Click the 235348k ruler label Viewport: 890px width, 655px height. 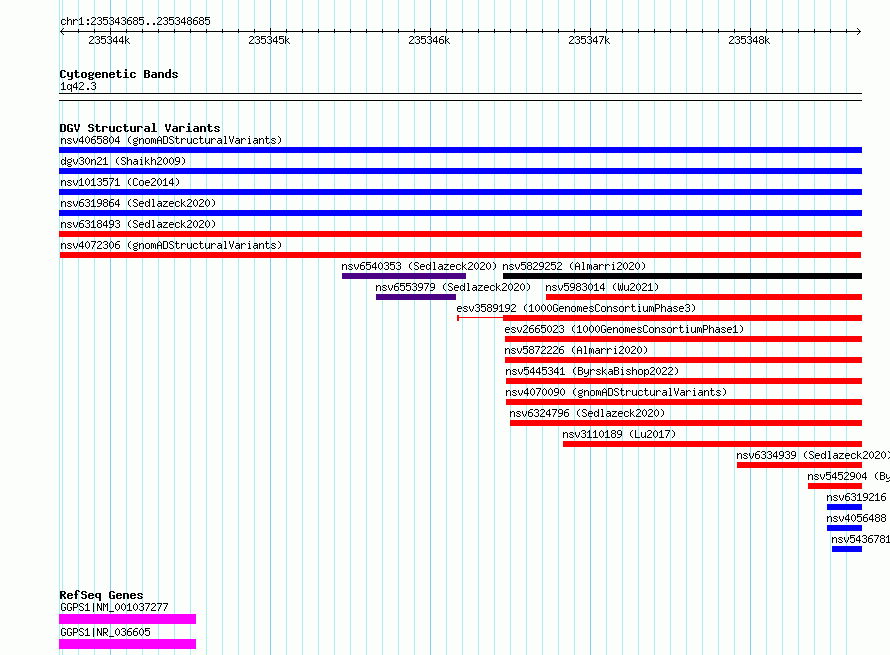click(x=749, y=40)
